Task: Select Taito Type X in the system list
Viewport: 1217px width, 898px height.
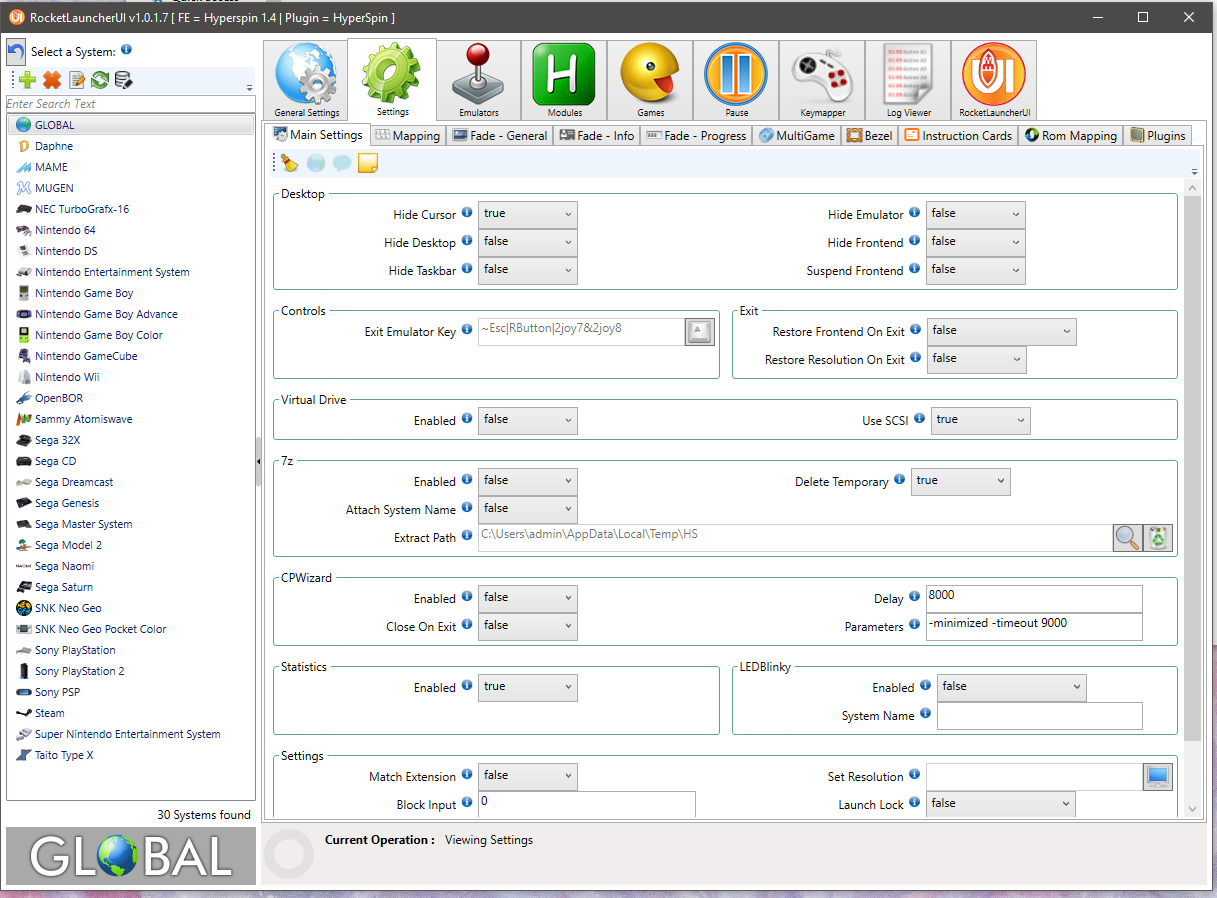Action: pos(130,755)
